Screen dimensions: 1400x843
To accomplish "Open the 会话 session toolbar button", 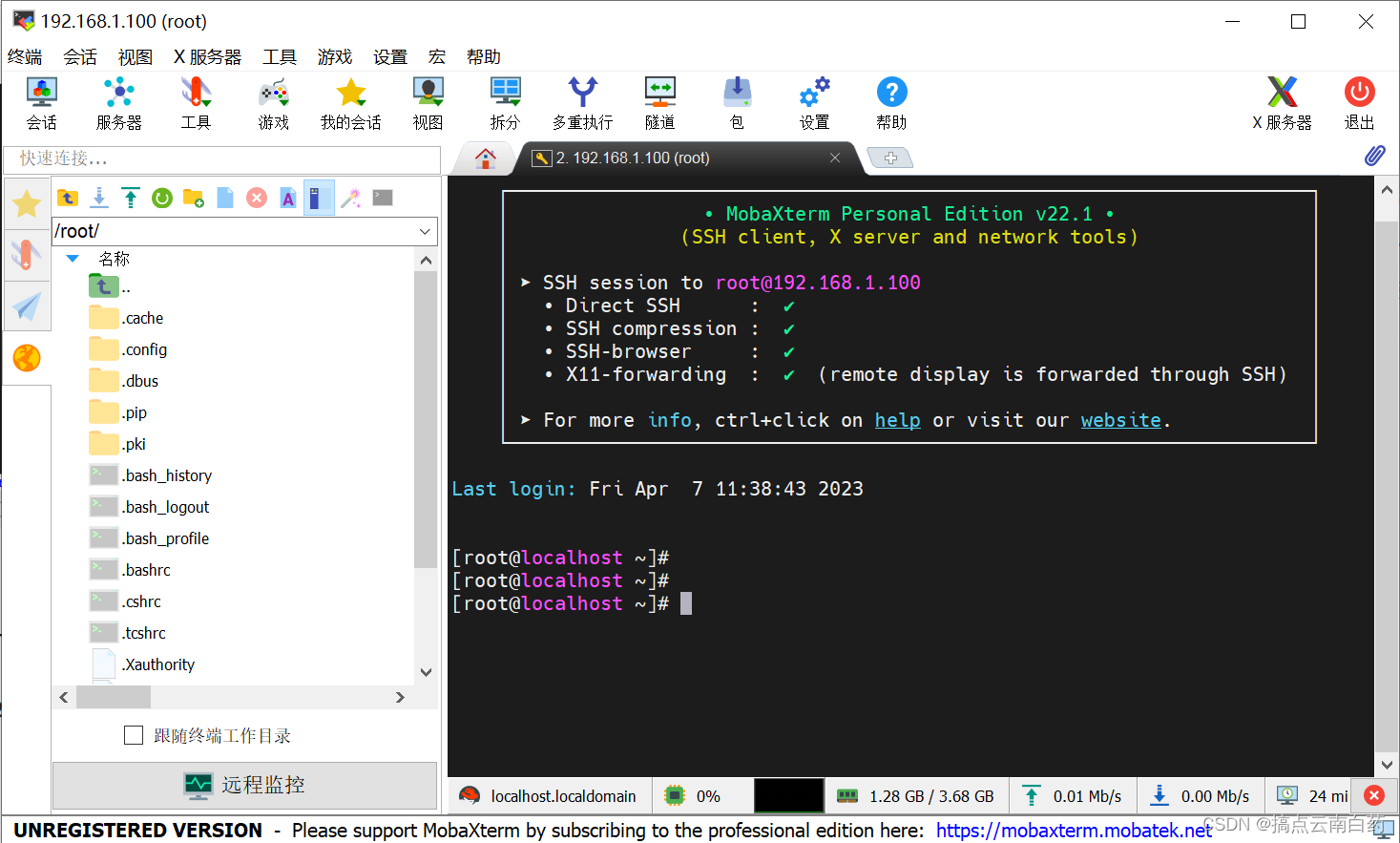I will tap(41, 103).
